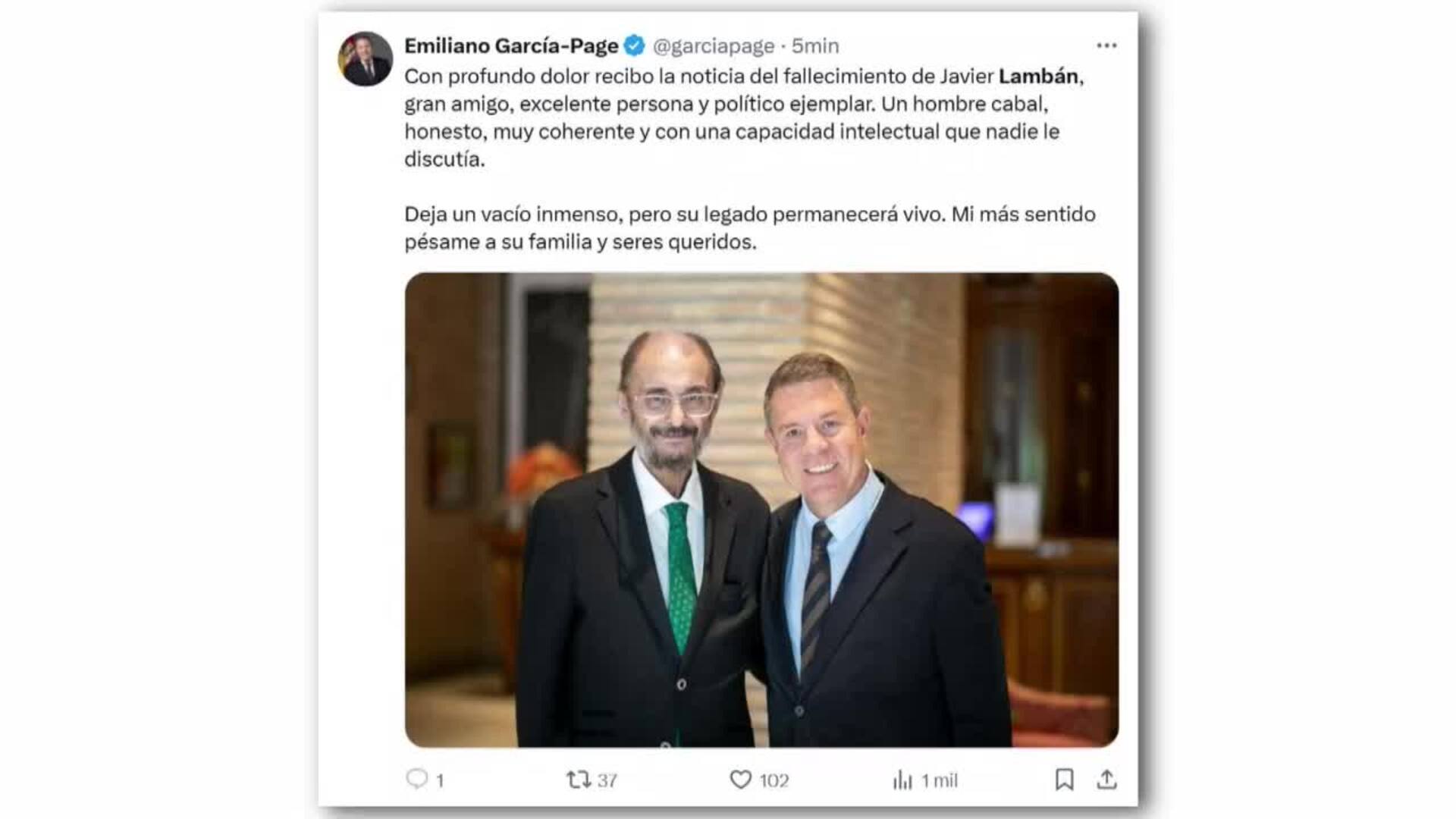Click the share upload icon
Image resolution: width=1456 pixels, height=819 pixels.
[x=1106, y=780]
